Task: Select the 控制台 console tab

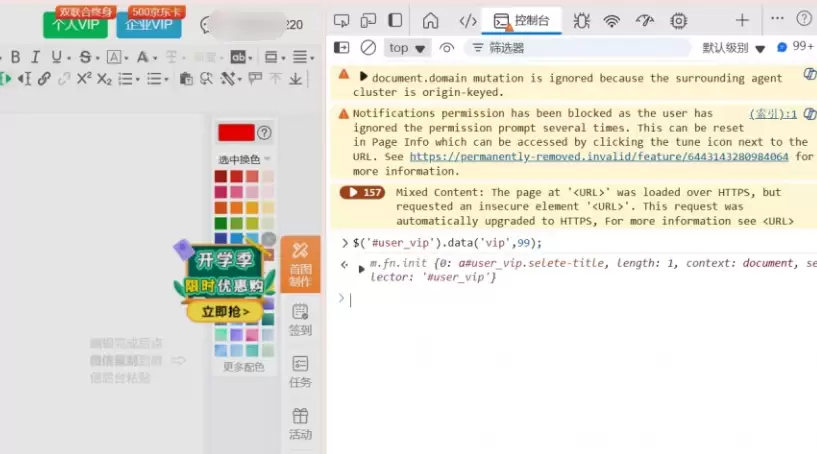Action: [x=522, y=21]
